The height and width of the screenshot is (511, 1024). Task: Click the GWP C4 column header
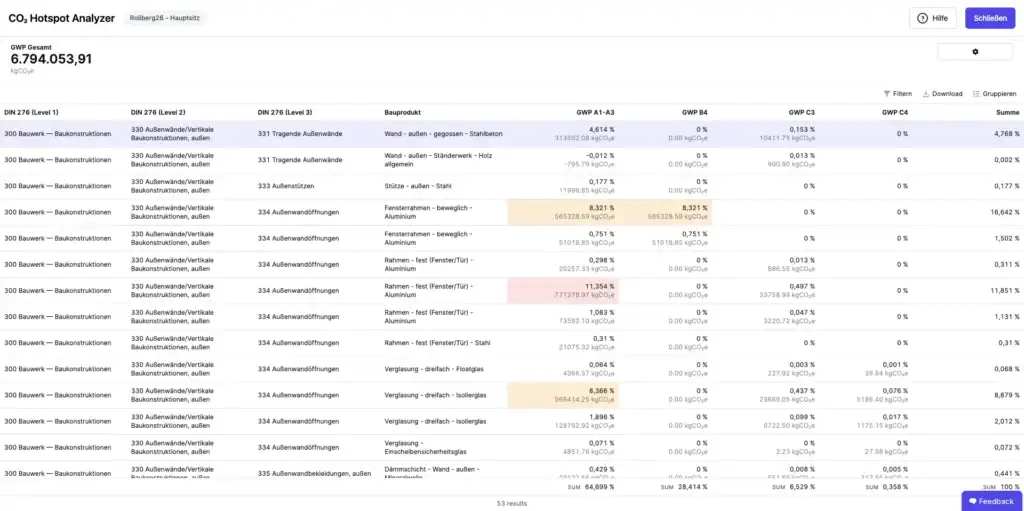pos(895,112)
